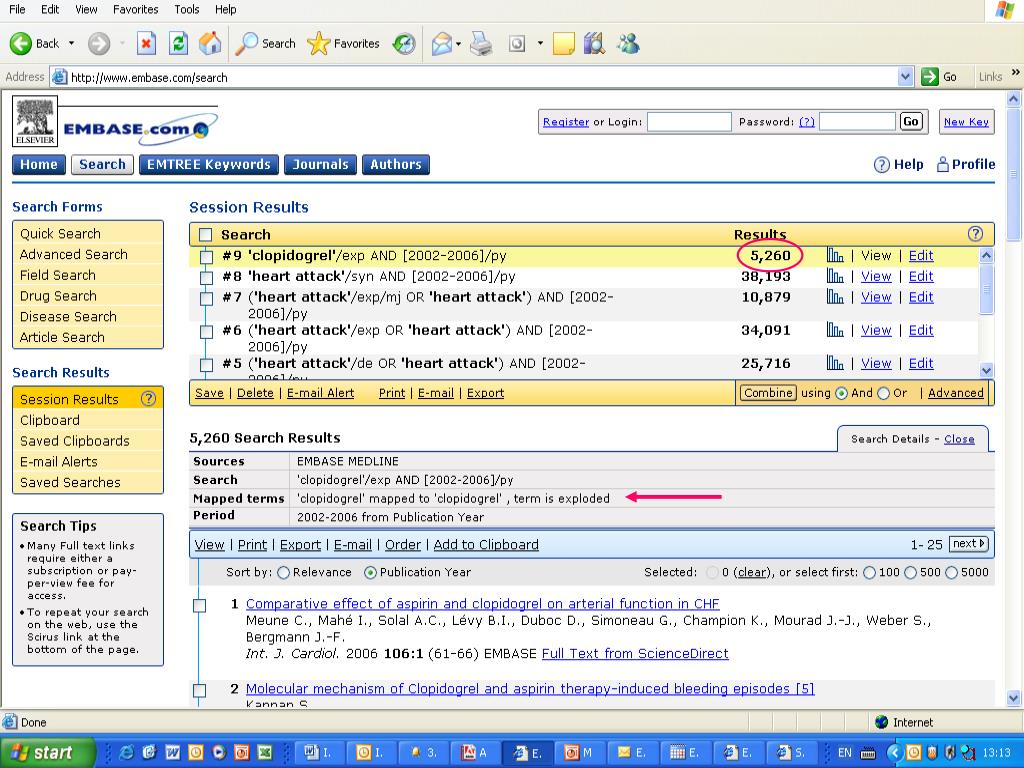Tick the checkbox for search #8
The height and width of the screenshot is (768, 1024).
(206, 278)
